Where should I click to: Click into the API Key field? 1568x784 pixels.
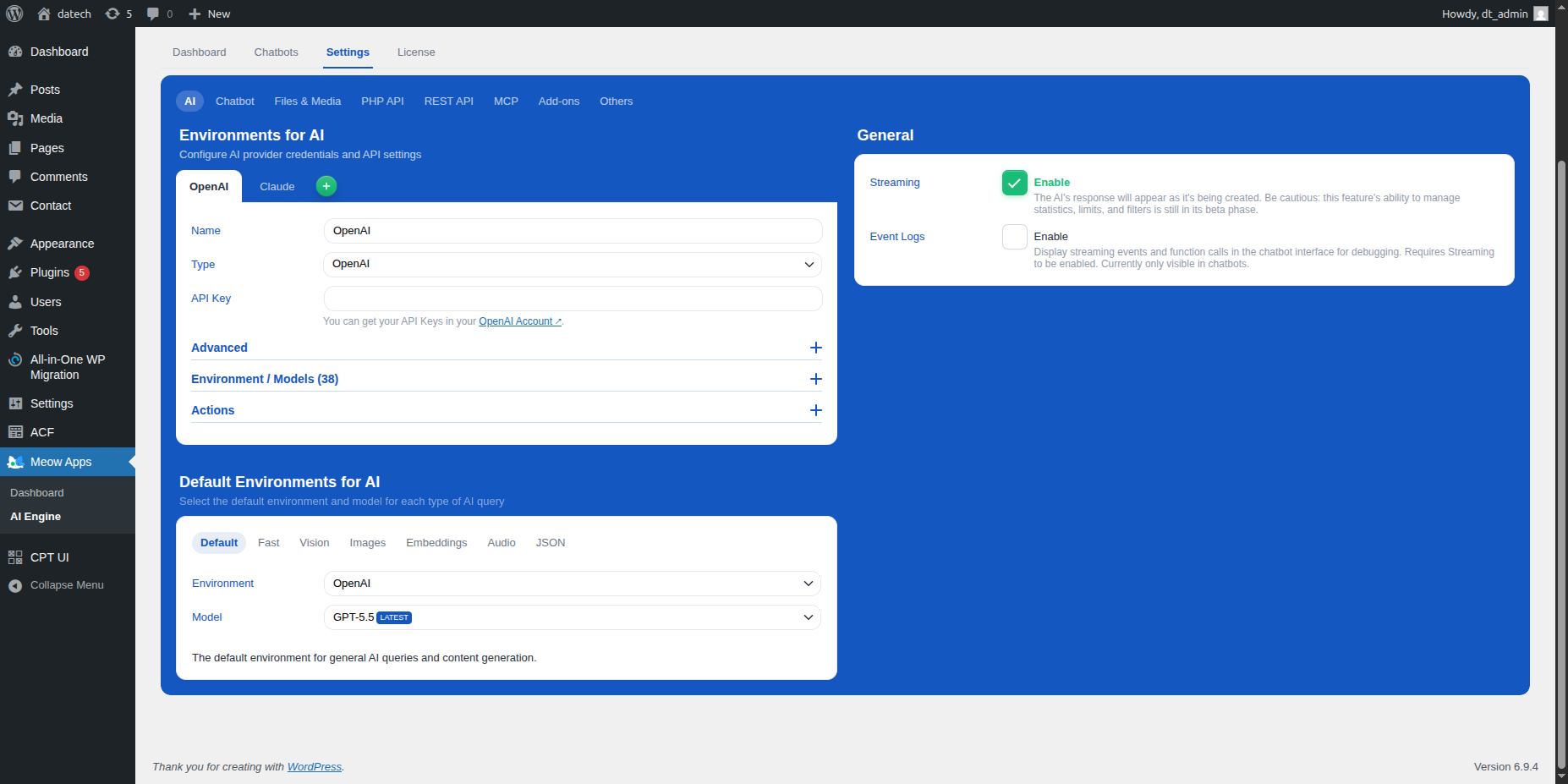(573, 299)
